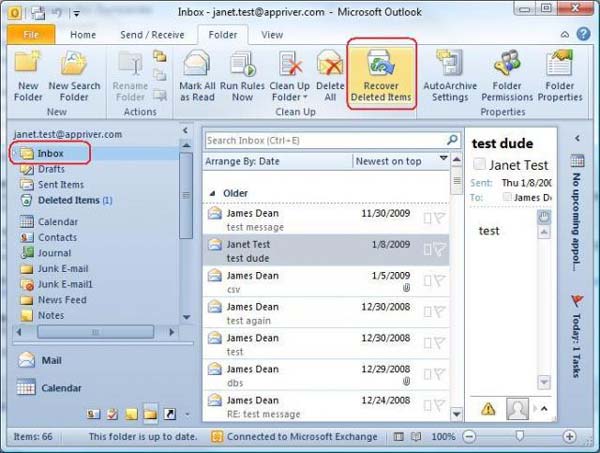Image resolution: width=600 pixels, height=453 pixels.
Task: Create a New Search Folder
Action: tap(74, 64)
